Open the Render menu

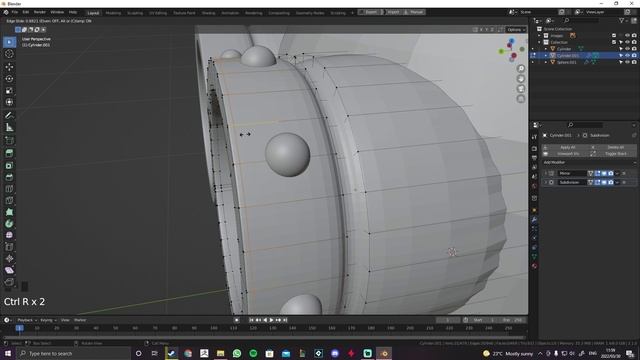[40, 12]
